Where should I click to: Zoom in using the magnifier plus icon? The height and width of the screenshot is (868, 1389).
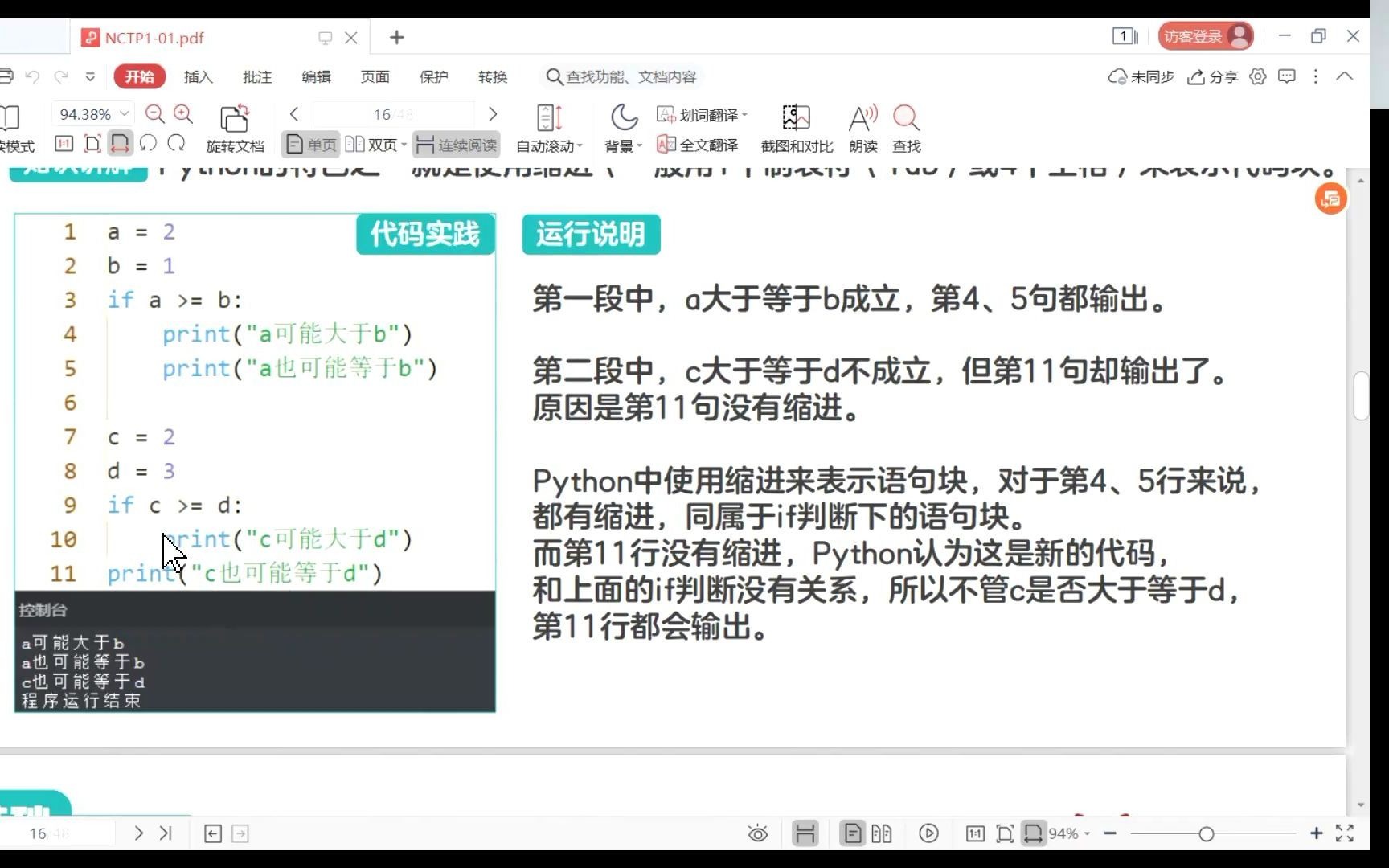pyautogui.click(x=183, y=113)
